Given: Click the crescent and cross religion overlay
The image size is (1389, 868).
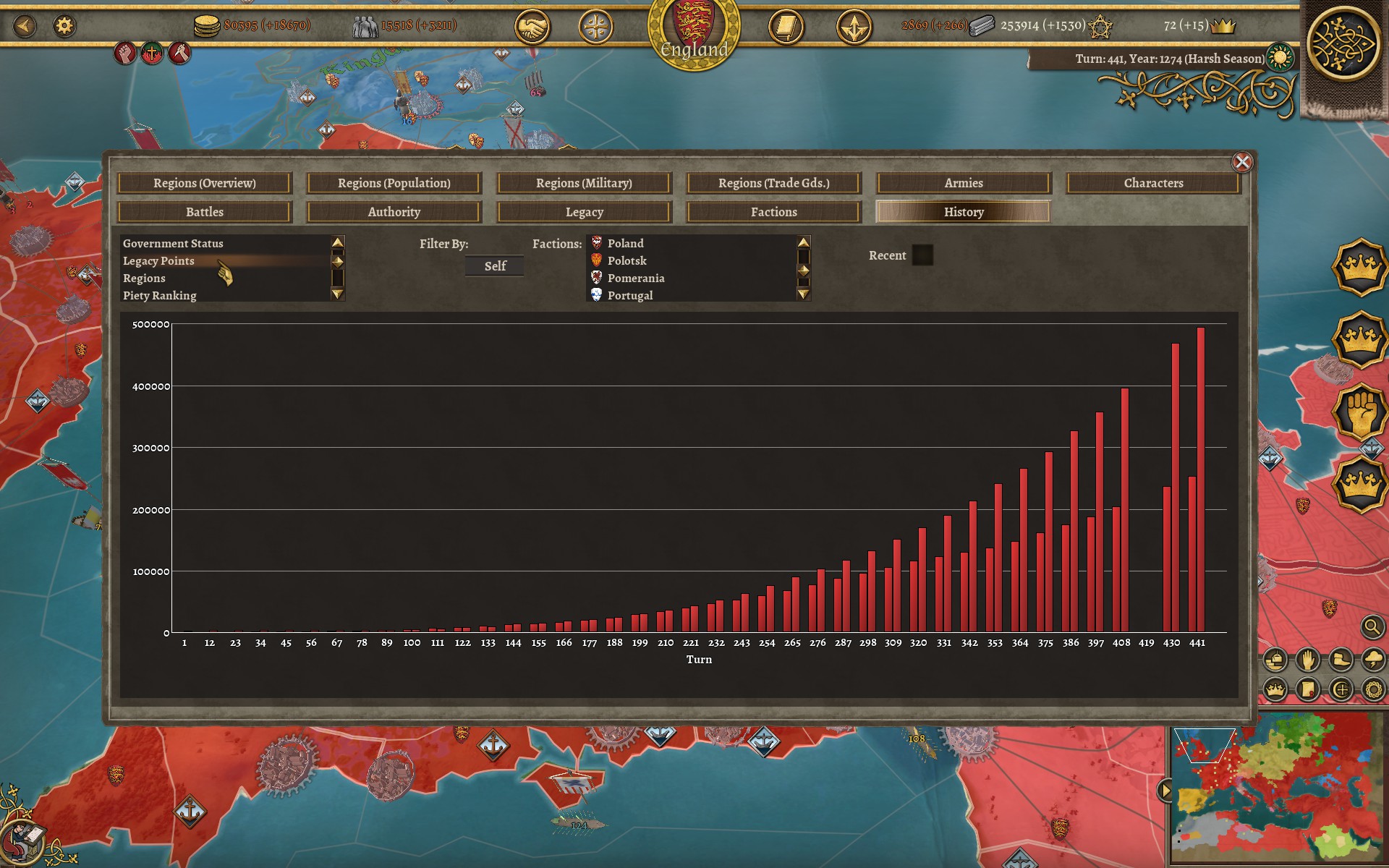Looking at the screenshot, I should [x=1341, y=689].
